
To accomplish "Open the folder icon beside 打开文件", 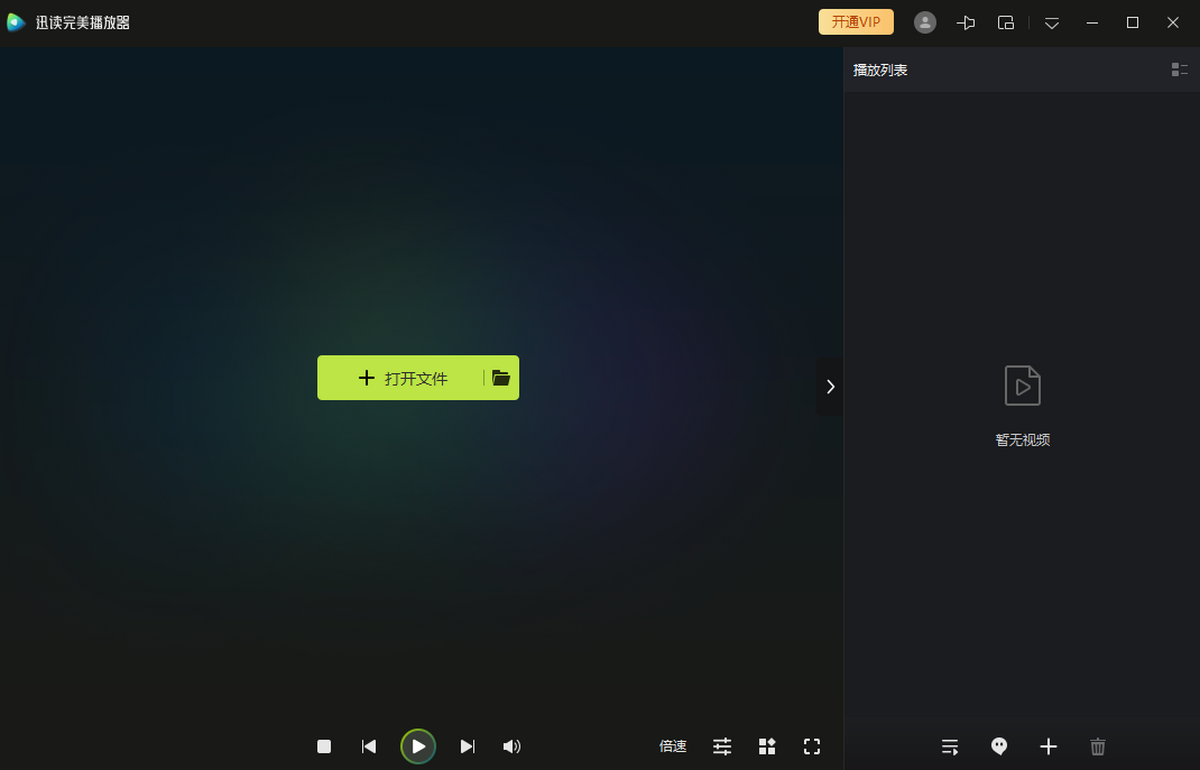I will 501,378.
